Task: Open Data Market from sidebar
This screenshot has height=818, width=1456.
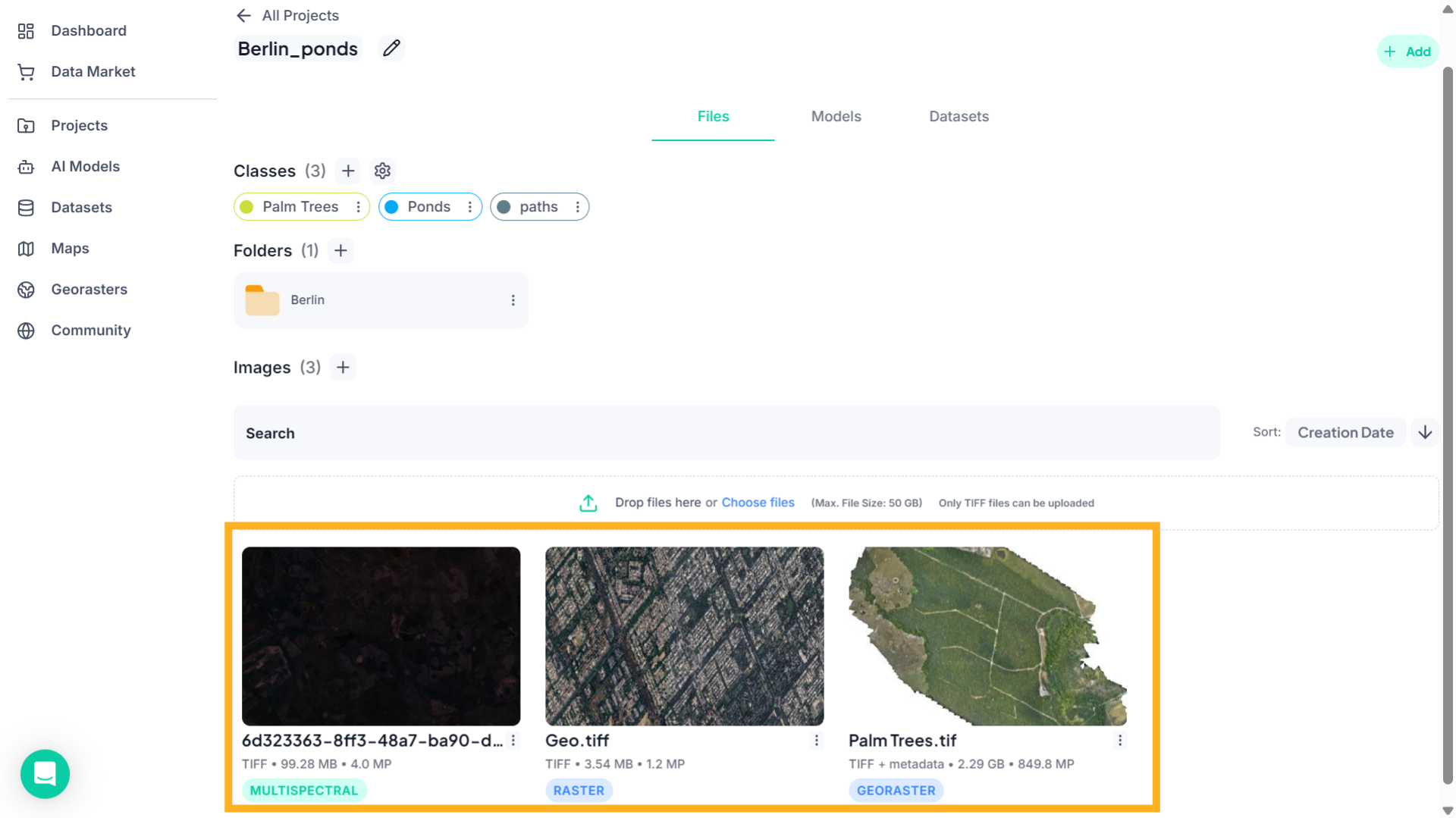Action: (x=93, y=72)
